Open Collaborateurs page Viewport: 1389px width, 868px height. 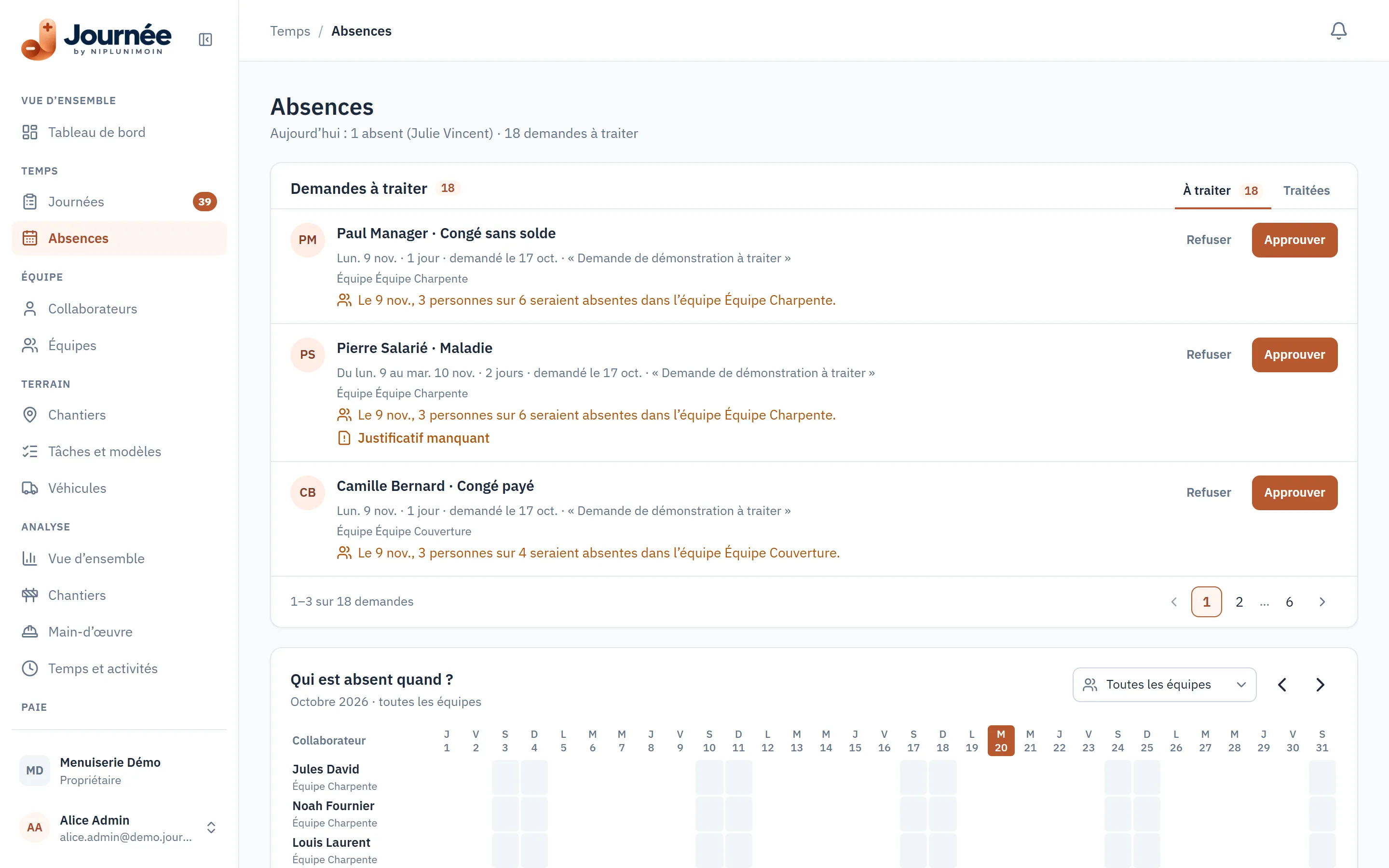pos(119,308)
